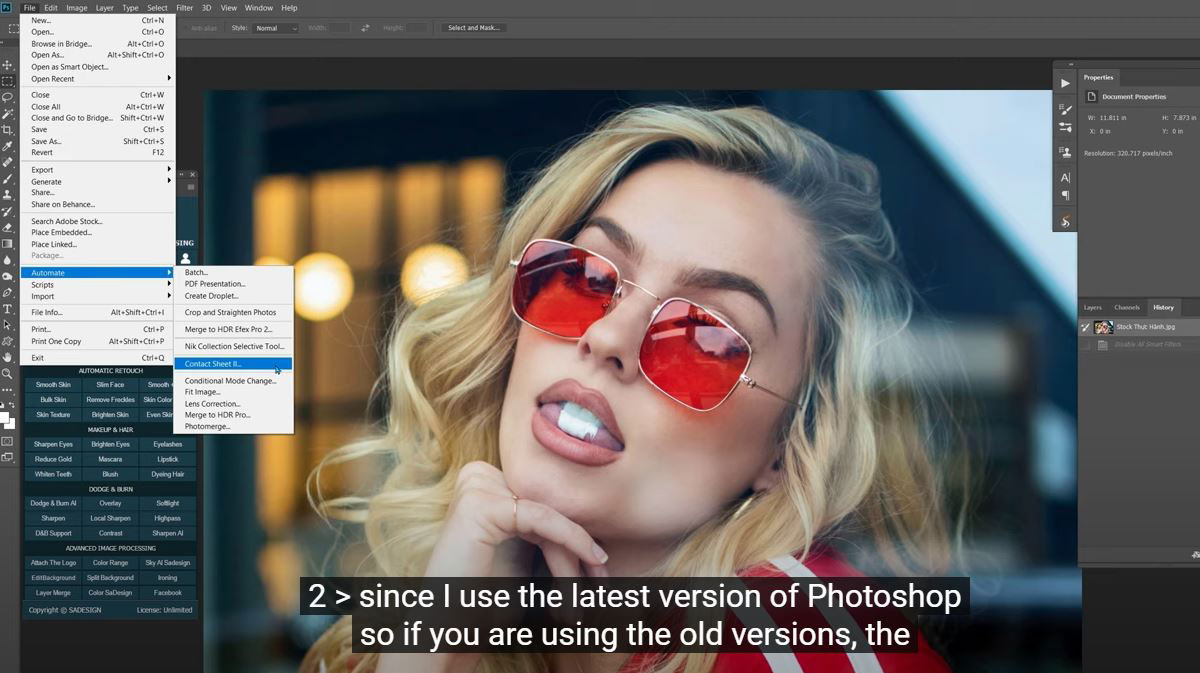Image resolution: width=1200 pixels, height=673 pixels.
Task: Click the Select and Mask button
Action: (473, 28)
